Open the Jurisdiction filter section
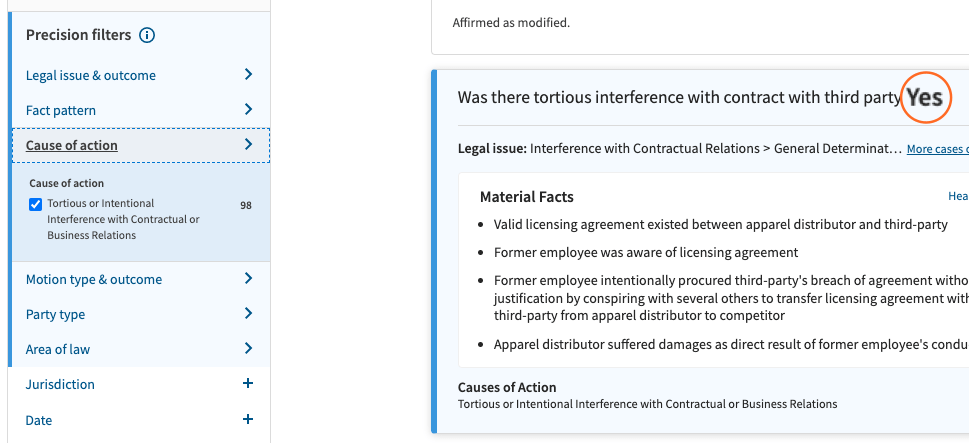The height and width of the screenshot is (443, 969). tap(60, 384)
